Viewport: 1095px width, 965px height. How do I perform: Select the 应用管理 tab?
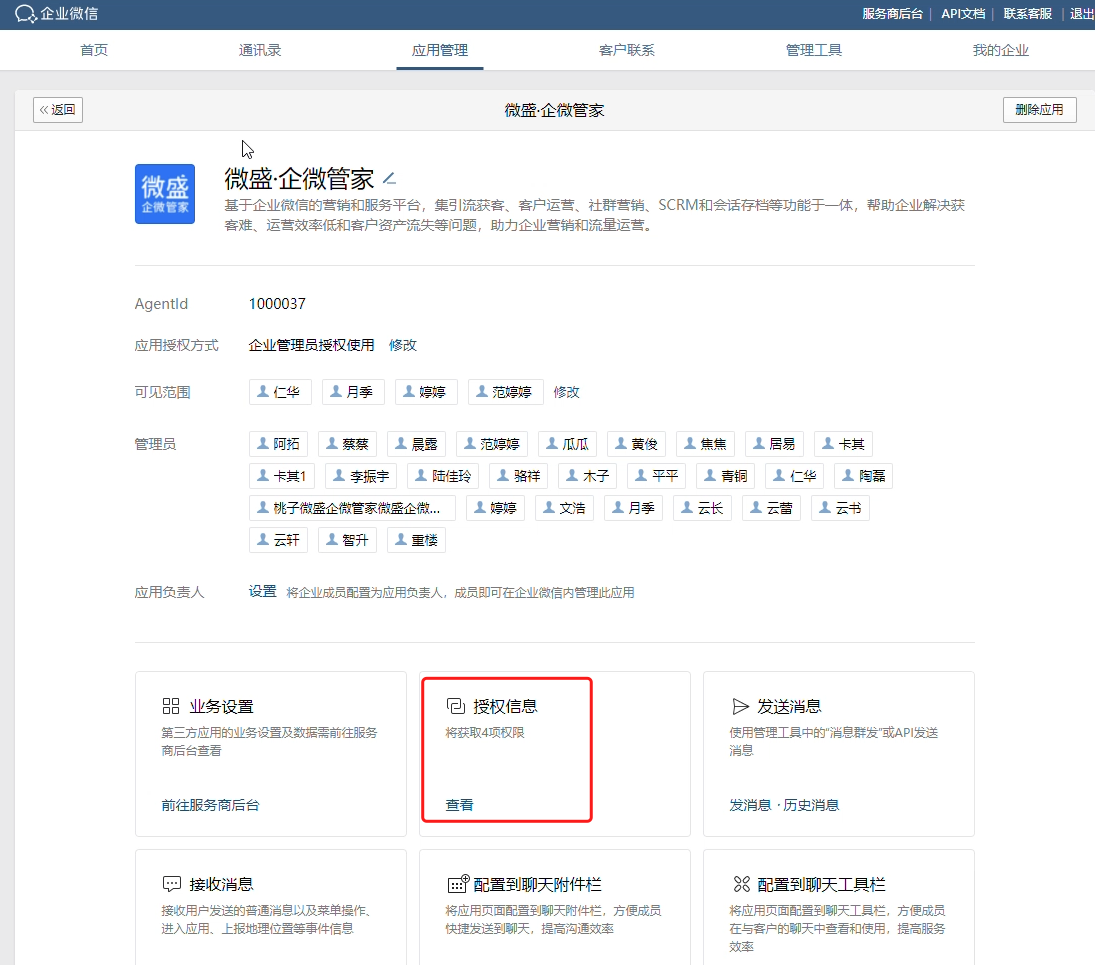[x=440, y=50]
